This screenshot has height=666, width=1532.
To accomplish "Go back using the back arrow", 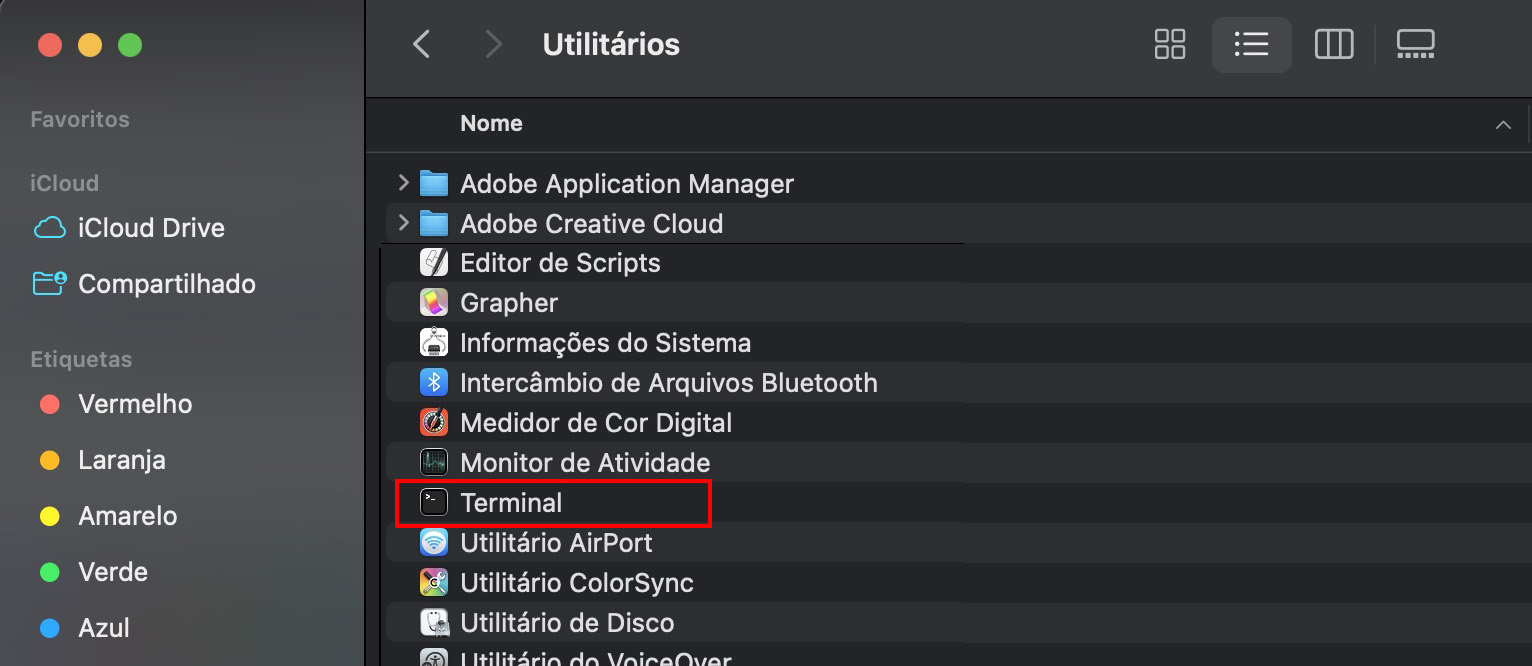I will click(422, 44).
